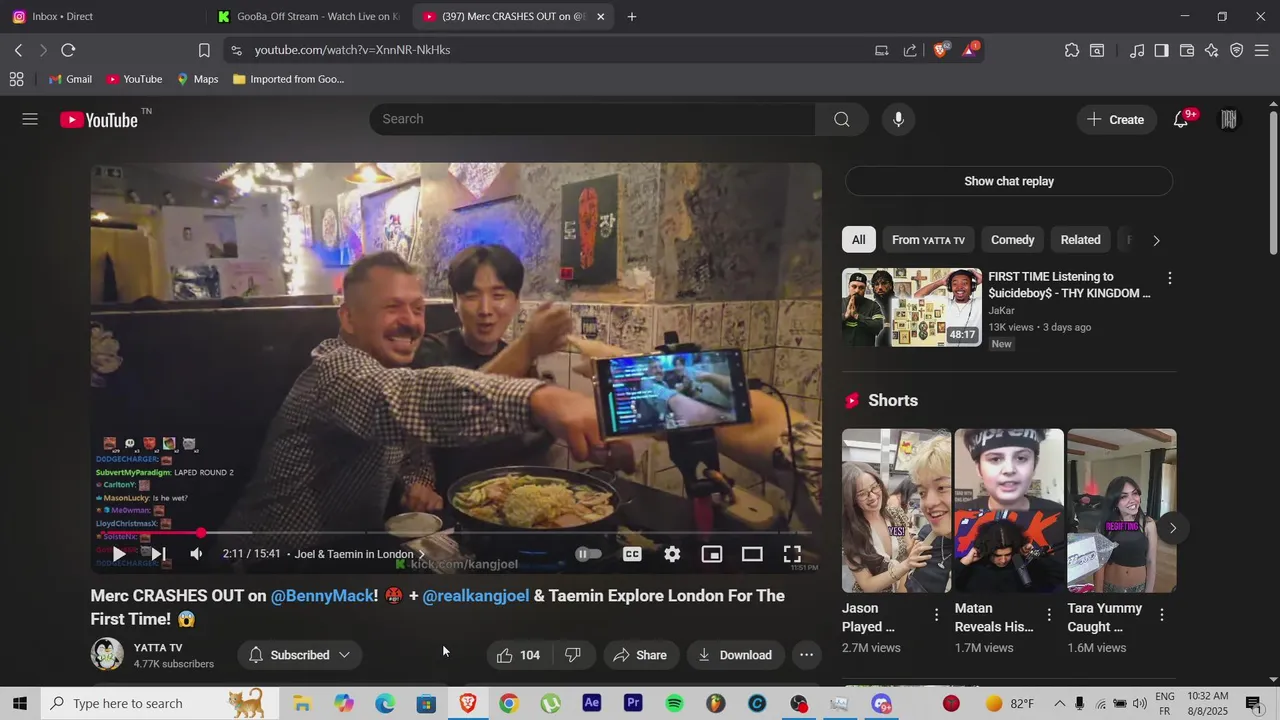Open Brave VPN shield icon
This screenshot has height=720, width=1280.
point(1237,50)
